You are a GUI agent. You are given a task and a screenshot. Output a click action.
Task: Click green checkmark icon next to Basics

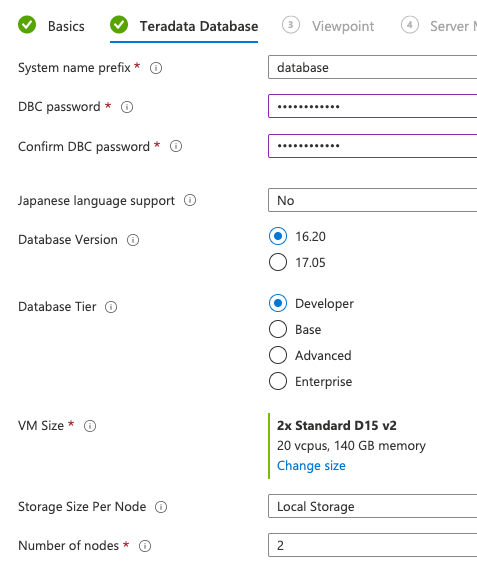[27, 25]
